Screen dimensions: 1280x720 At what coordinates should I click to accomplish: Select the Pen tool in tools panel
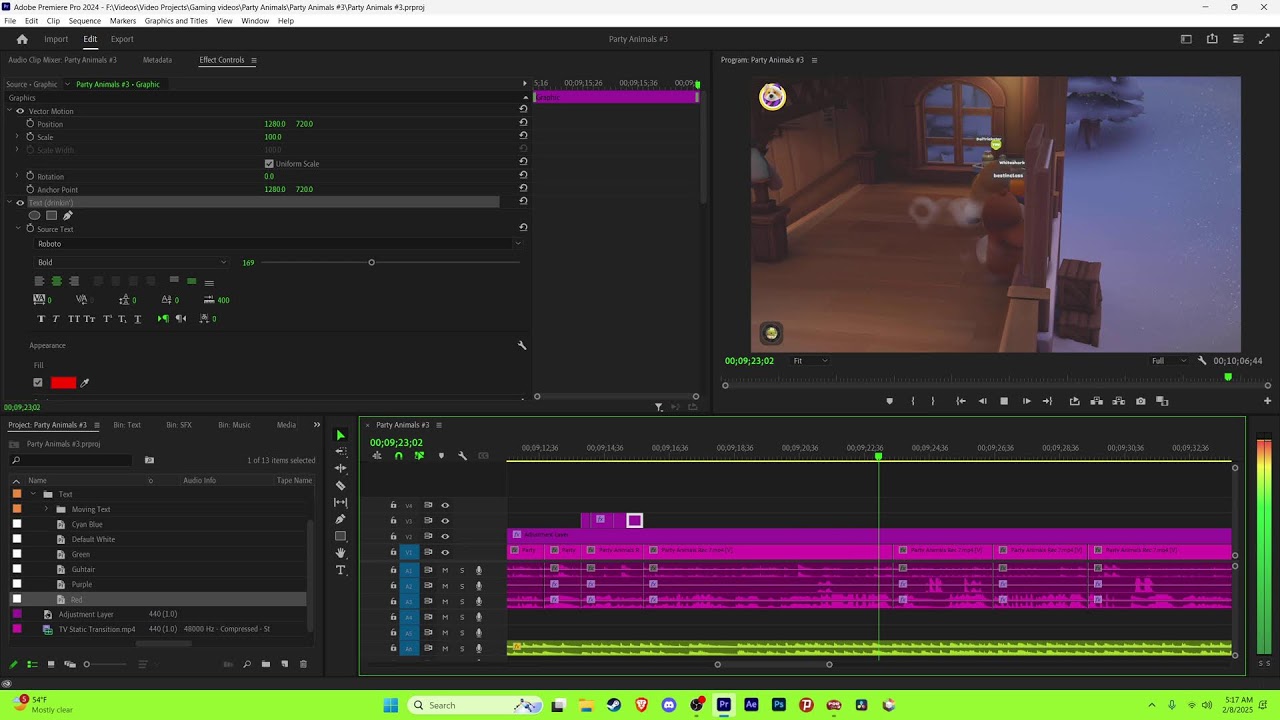tap(340, 519)
